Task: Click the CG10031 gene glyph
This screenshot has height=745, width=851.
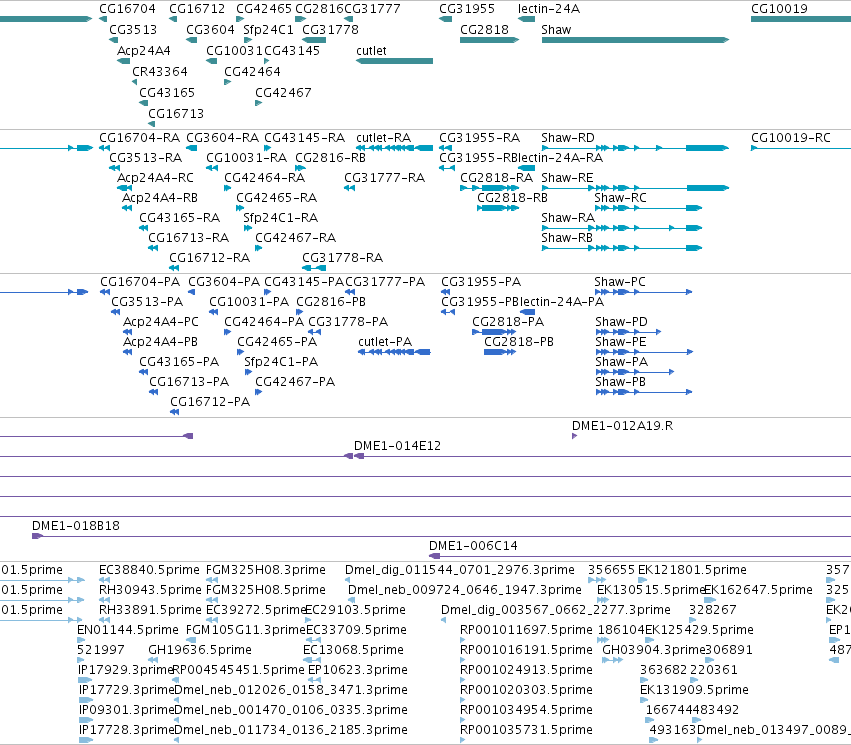Action: coord(212,61)
